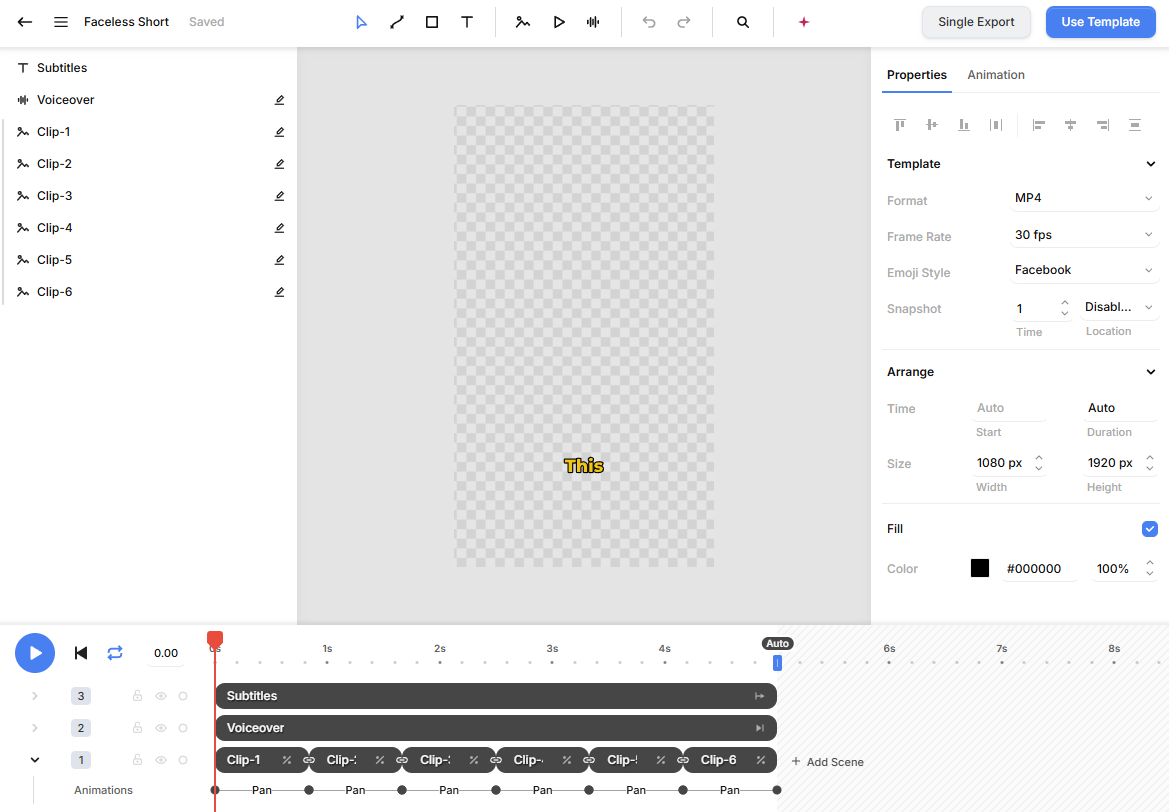Align elements to left edge

[1039, 125]
